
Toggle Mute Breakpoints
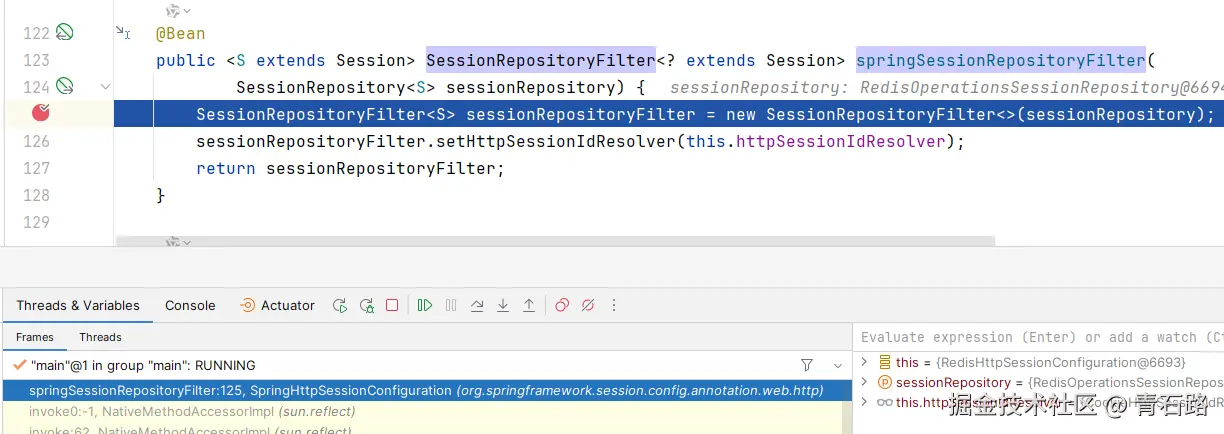[x=588, y=305]
